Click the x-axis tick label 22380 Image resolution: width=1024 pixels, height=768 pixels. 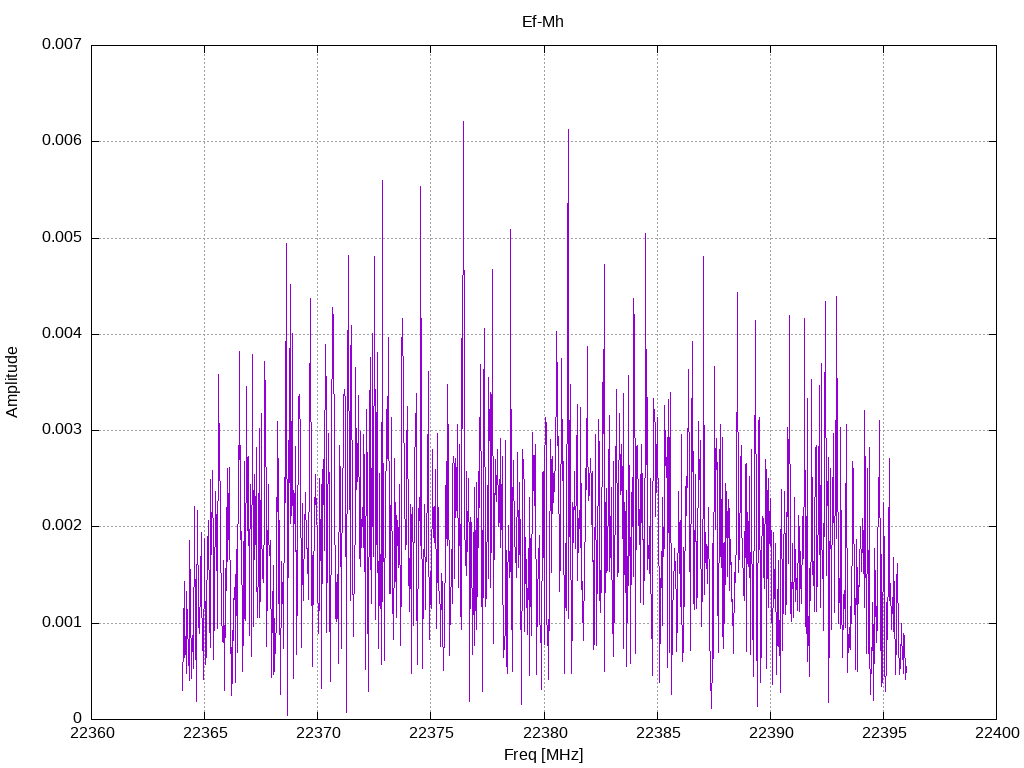pyautogui.click(x=545, y=733)
